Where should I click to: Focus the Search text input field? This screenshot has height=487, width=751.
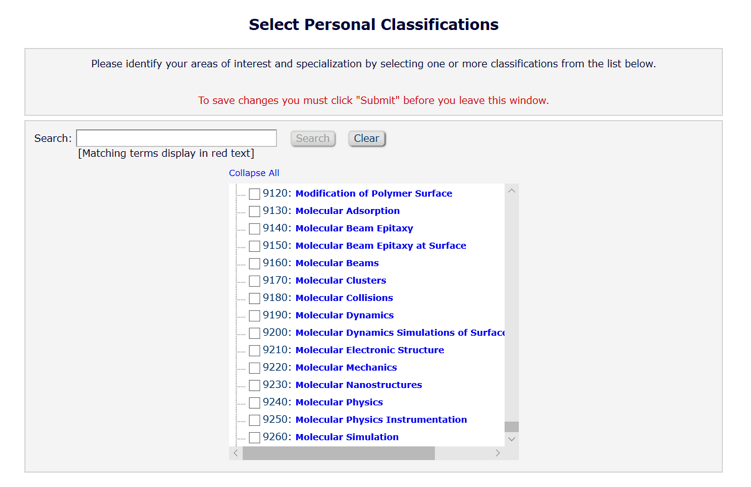point(176,138)
